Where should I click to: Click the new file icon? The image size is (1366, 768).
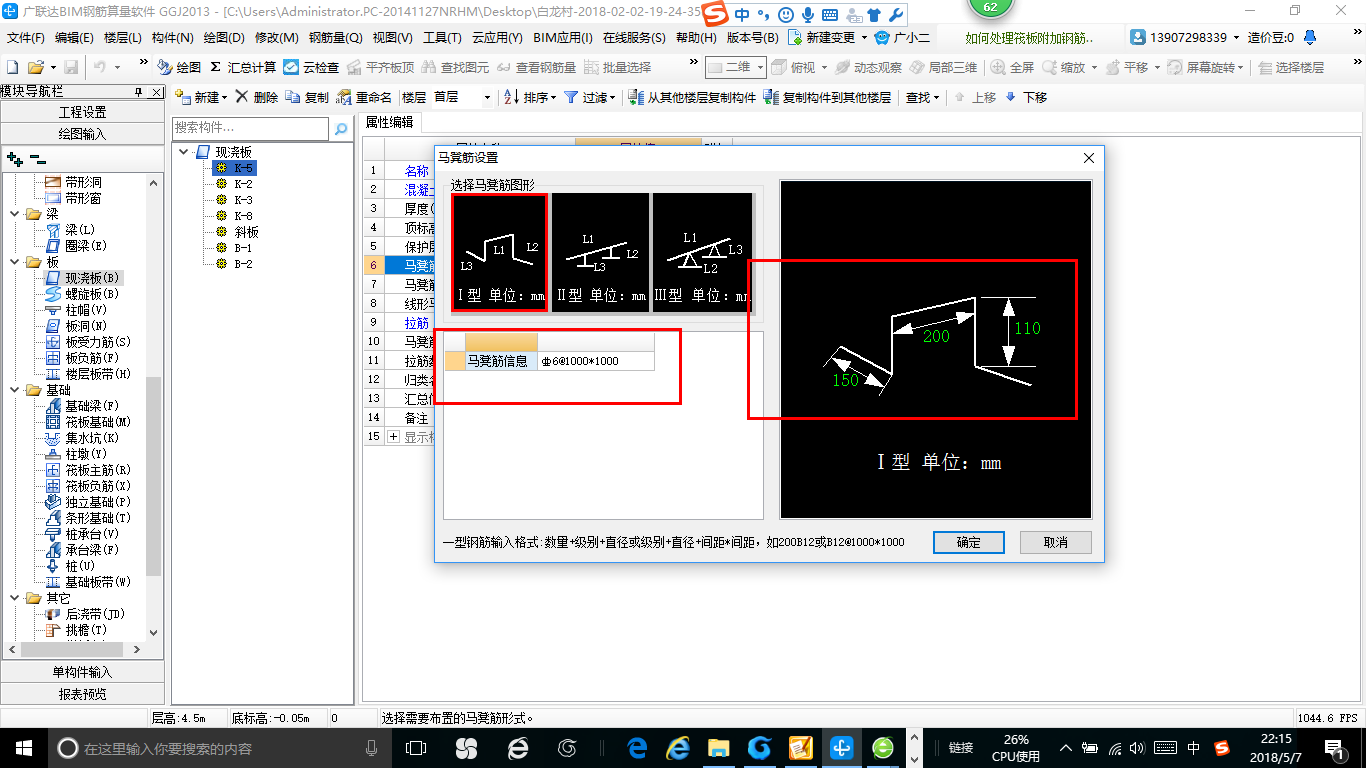(x=12, y=67)
